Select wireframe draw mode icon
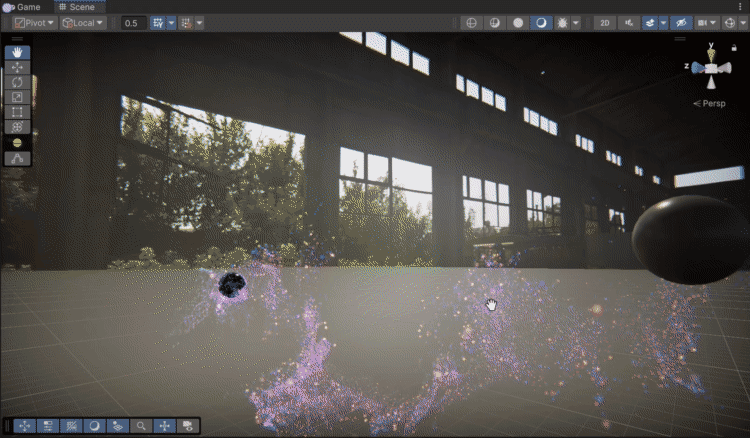The image size is (750, 438). (x=471, y=22)
